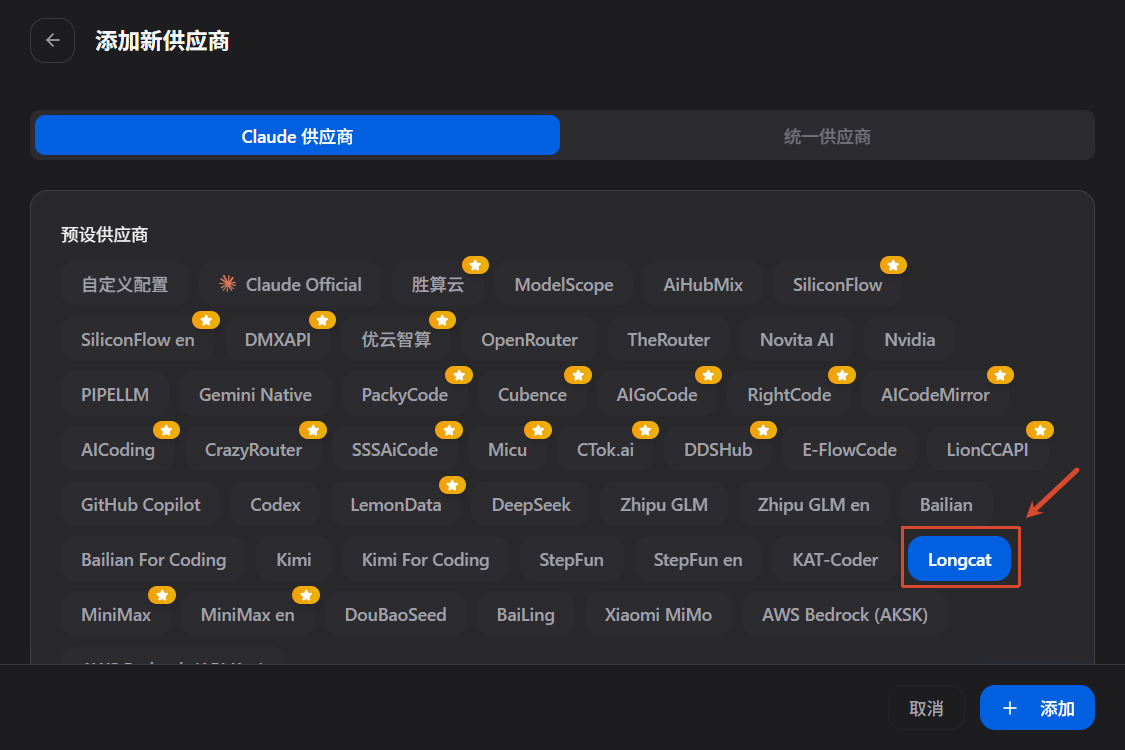Select the RightCode provider
This screenshot has height=750, width=1125.
click(x=789, y=395)
